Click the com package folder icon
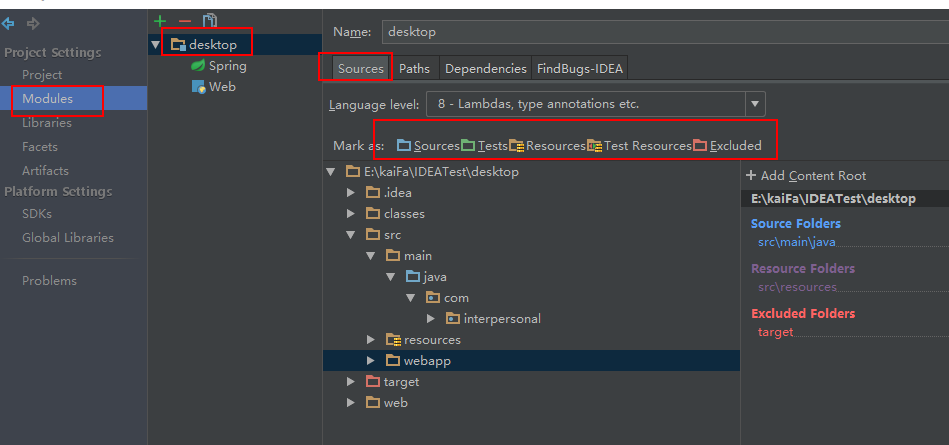 click(433, 298)
